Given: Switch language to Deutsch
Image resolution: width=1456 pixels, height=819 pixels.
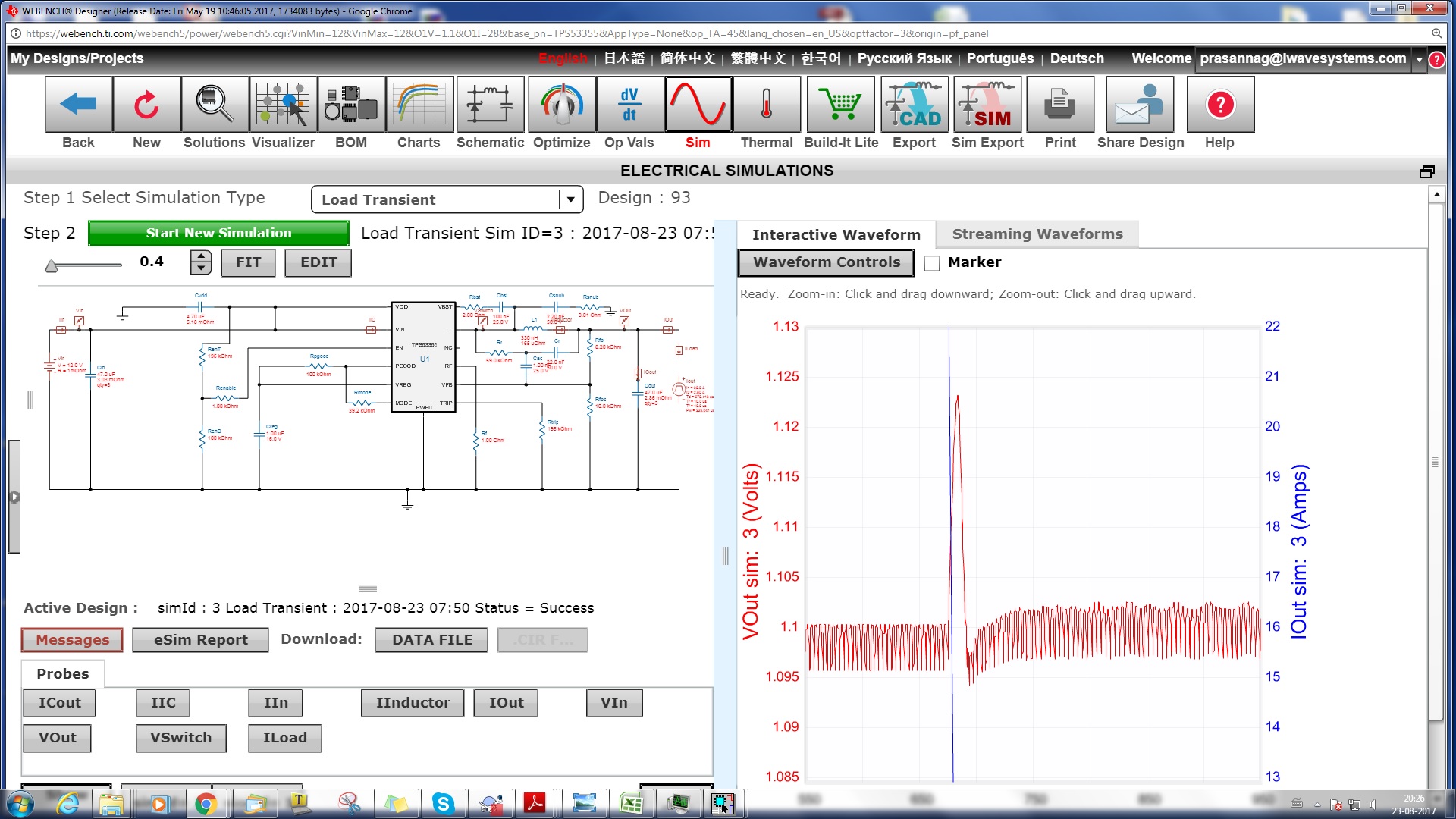Looking at the screenshot, I should coord(1076,58).
